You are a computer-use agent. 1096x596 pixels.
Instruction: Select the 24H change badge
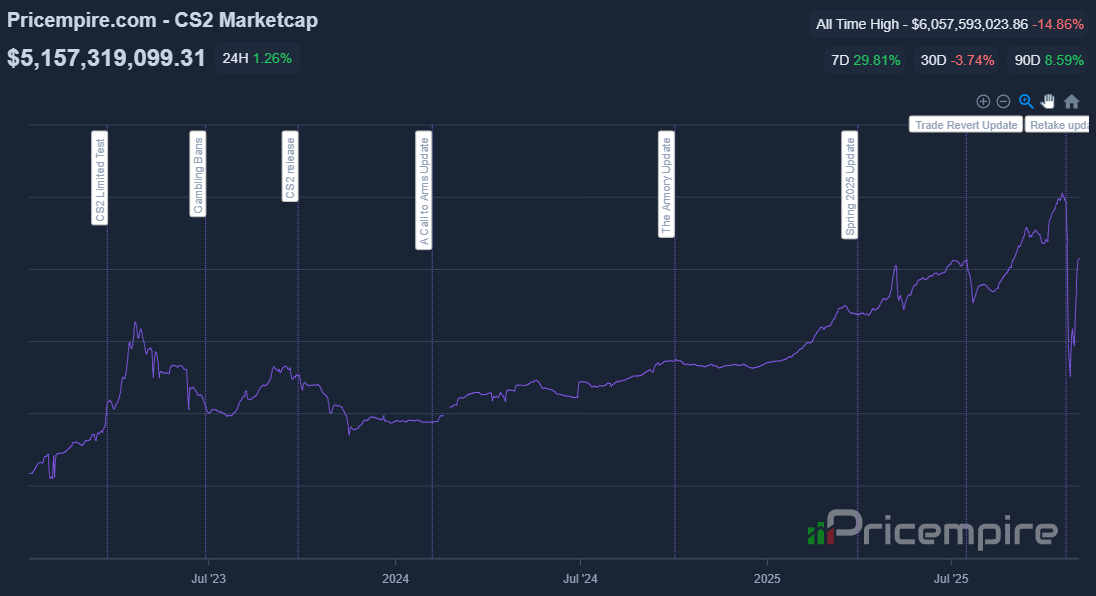click(x=257, y=59)
